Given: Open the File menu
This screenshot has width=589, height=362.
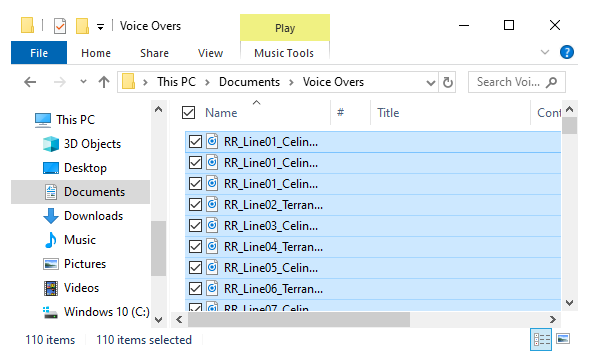Looking at the screenshot, I should click(x=39, y=53).
